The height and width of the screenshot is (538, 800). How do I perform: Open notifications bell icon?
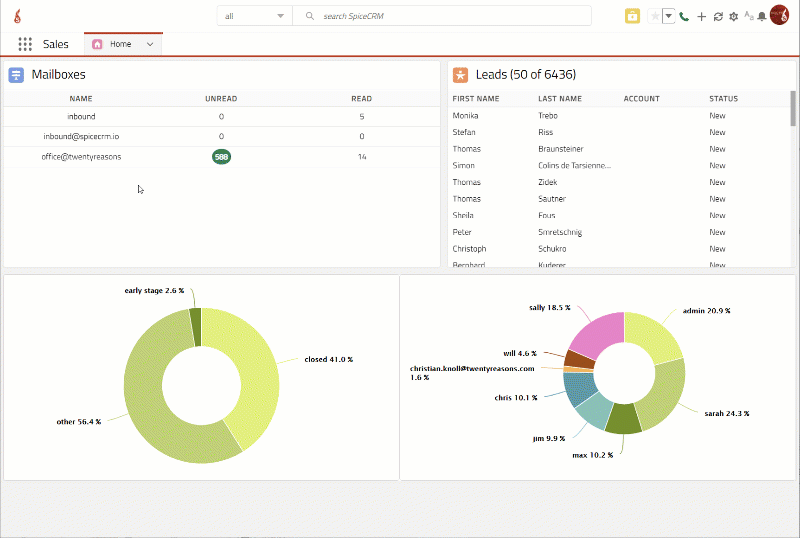(x=762, y=16)
